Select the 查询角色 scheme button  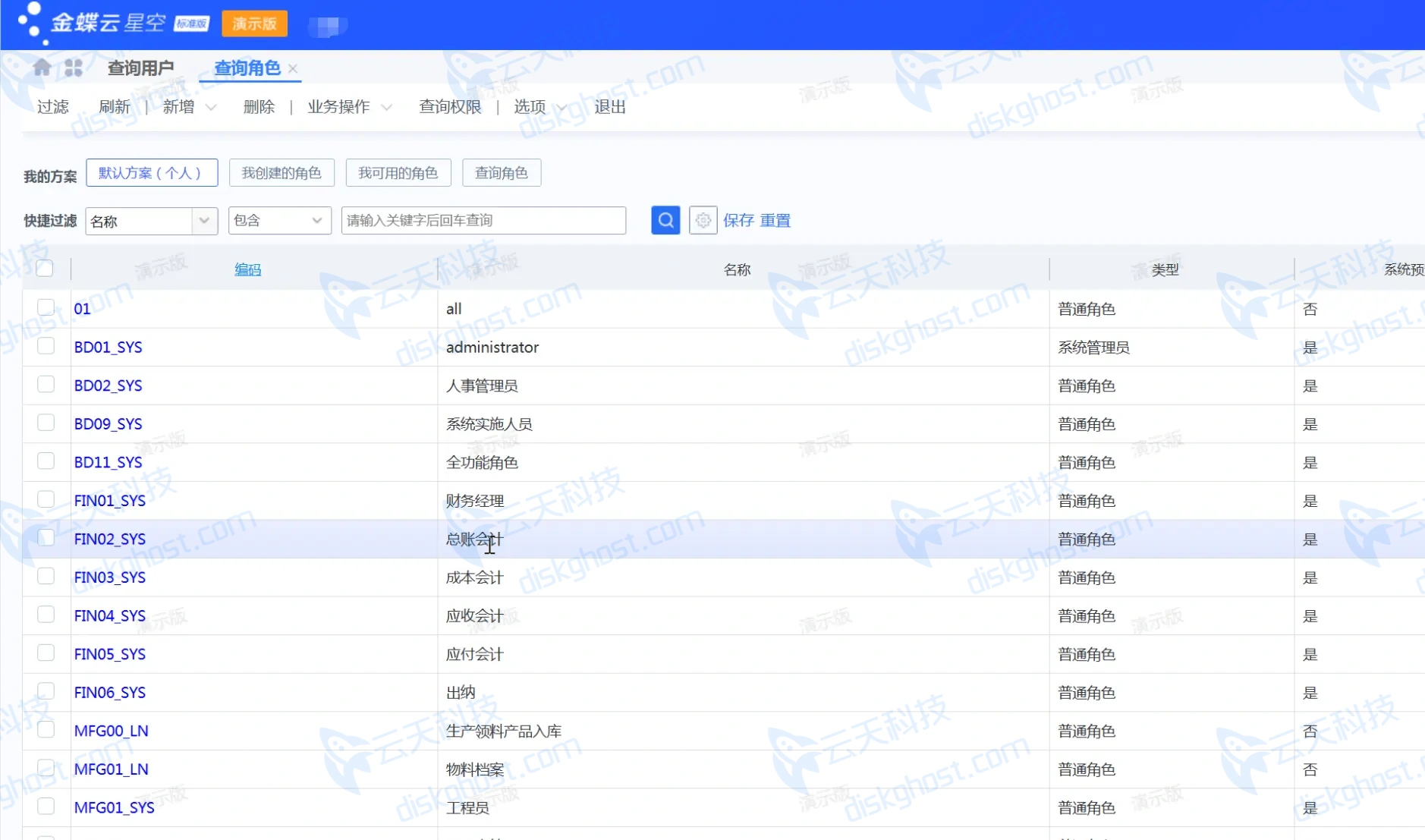tap(502, 173)
